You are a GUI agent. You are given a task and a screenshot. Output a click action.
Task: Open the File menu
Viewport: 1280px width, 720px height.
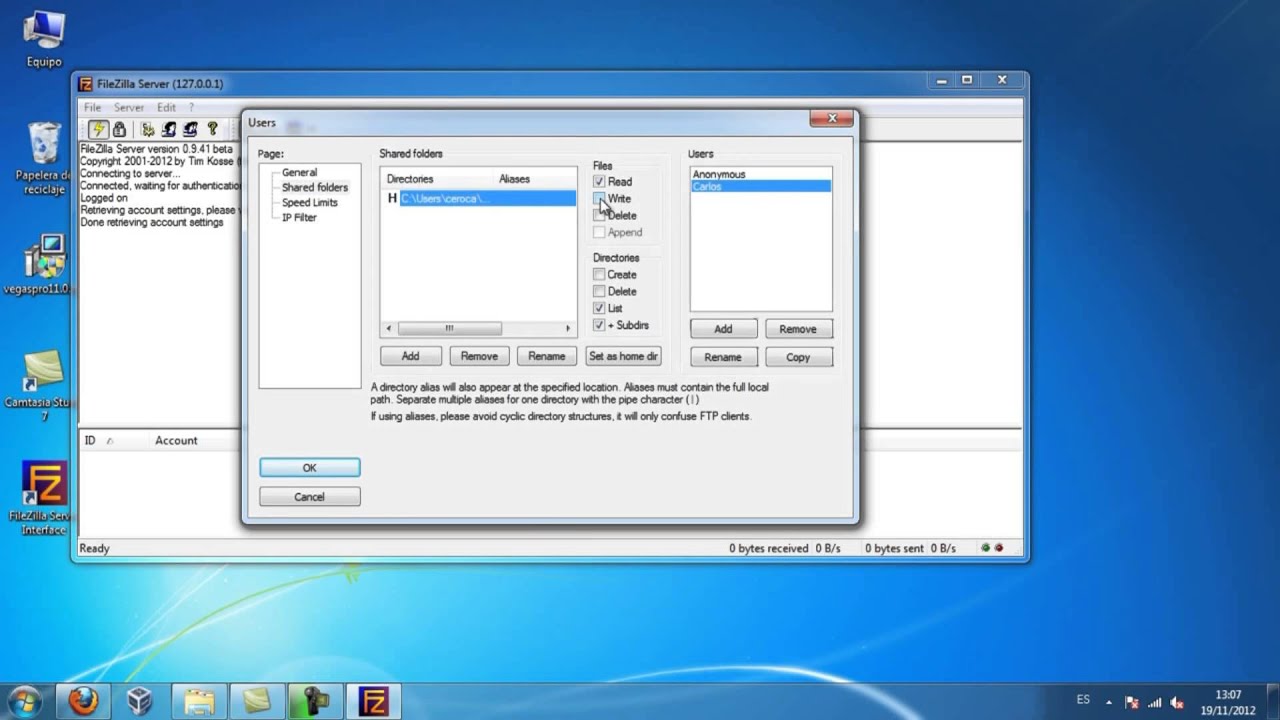point(92,107)
